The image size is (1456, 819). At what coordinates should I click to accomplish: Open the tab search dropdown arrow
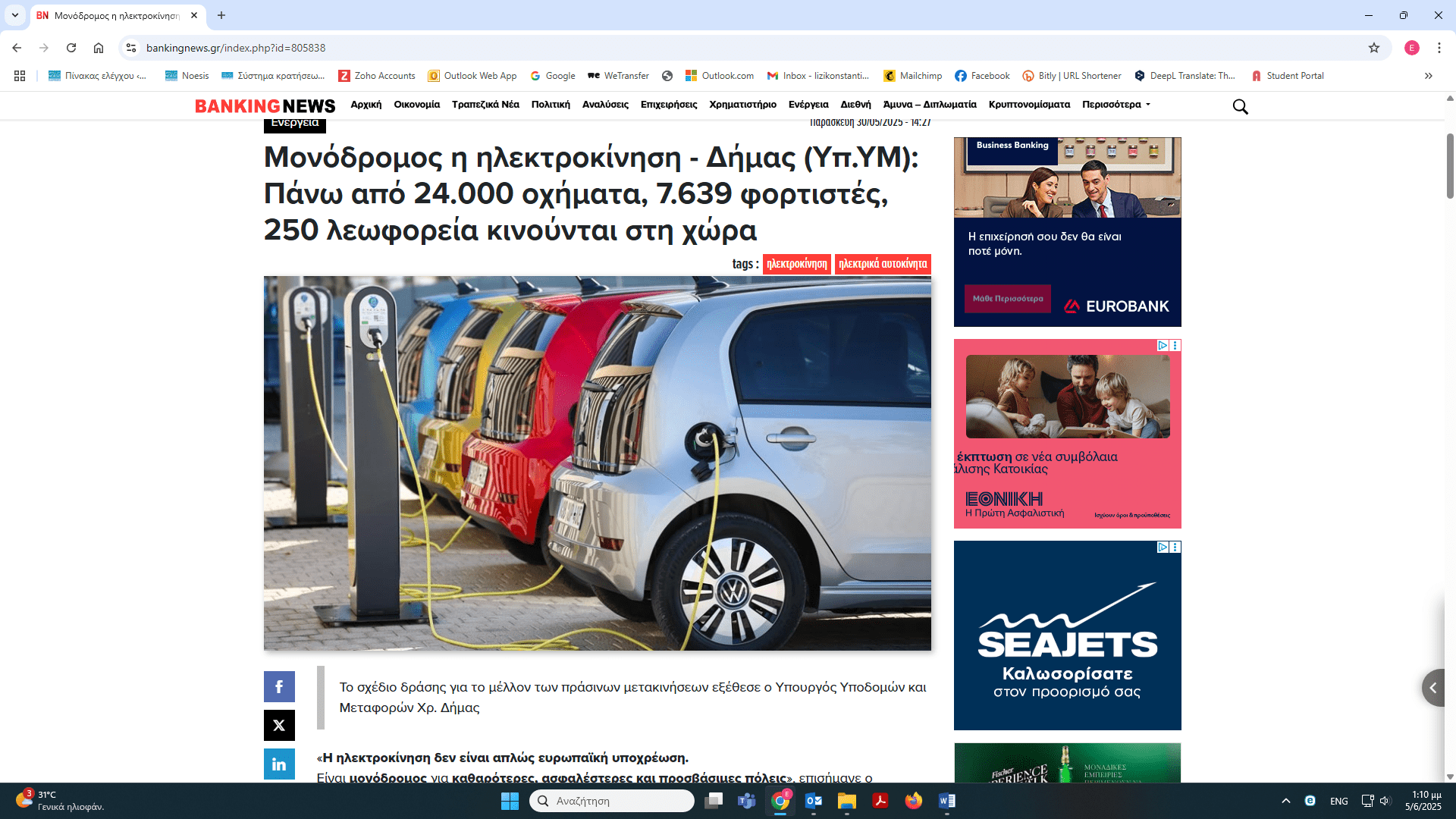coord(14,15)
